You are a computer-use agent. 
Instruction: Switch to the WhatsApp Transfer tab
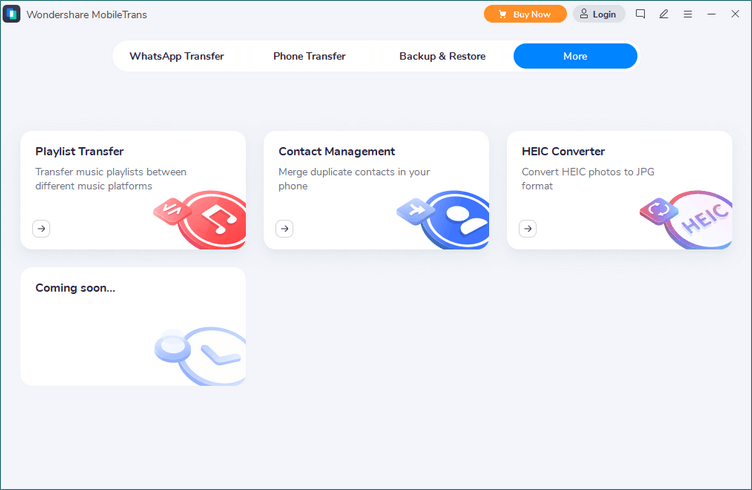point(176,56)
